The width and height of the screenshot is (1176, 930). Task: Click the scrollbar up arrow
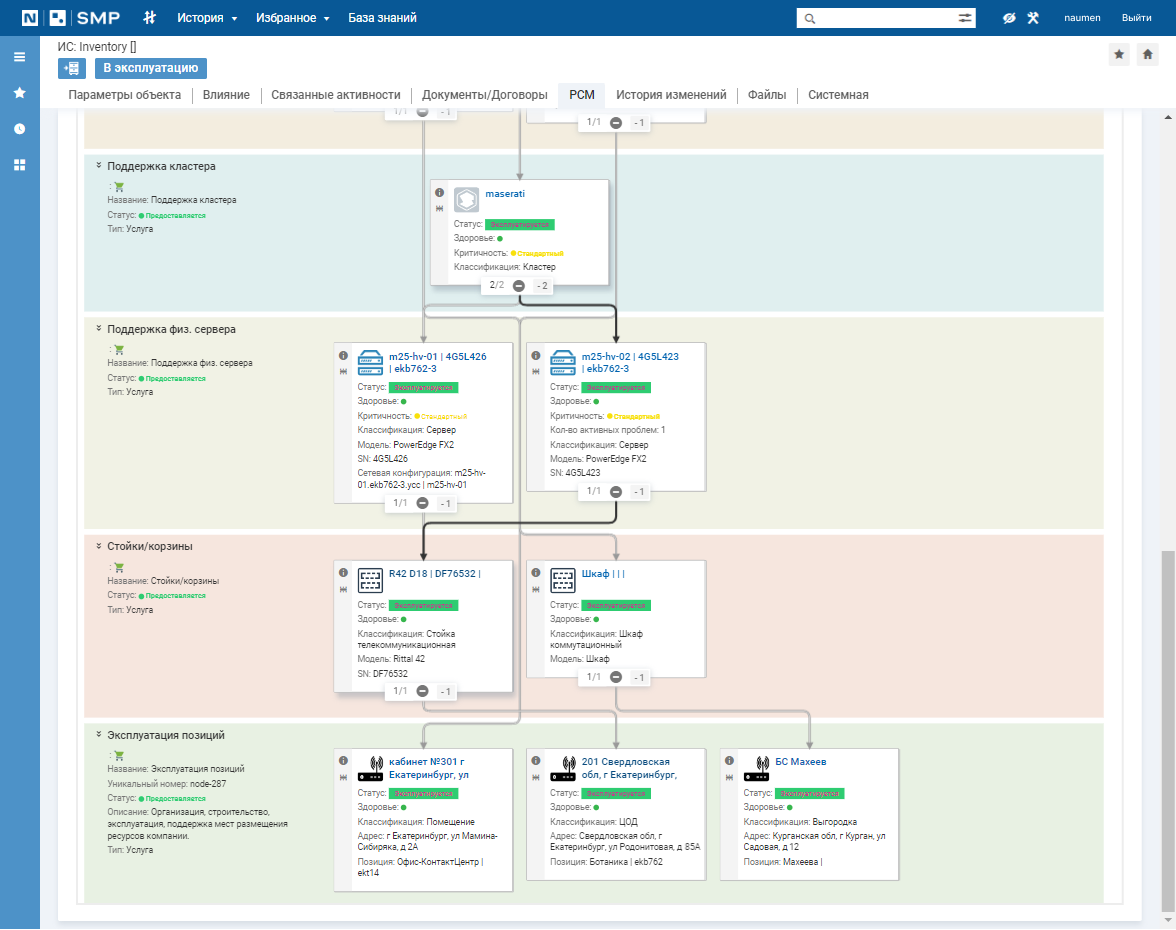pos(1168,117)
